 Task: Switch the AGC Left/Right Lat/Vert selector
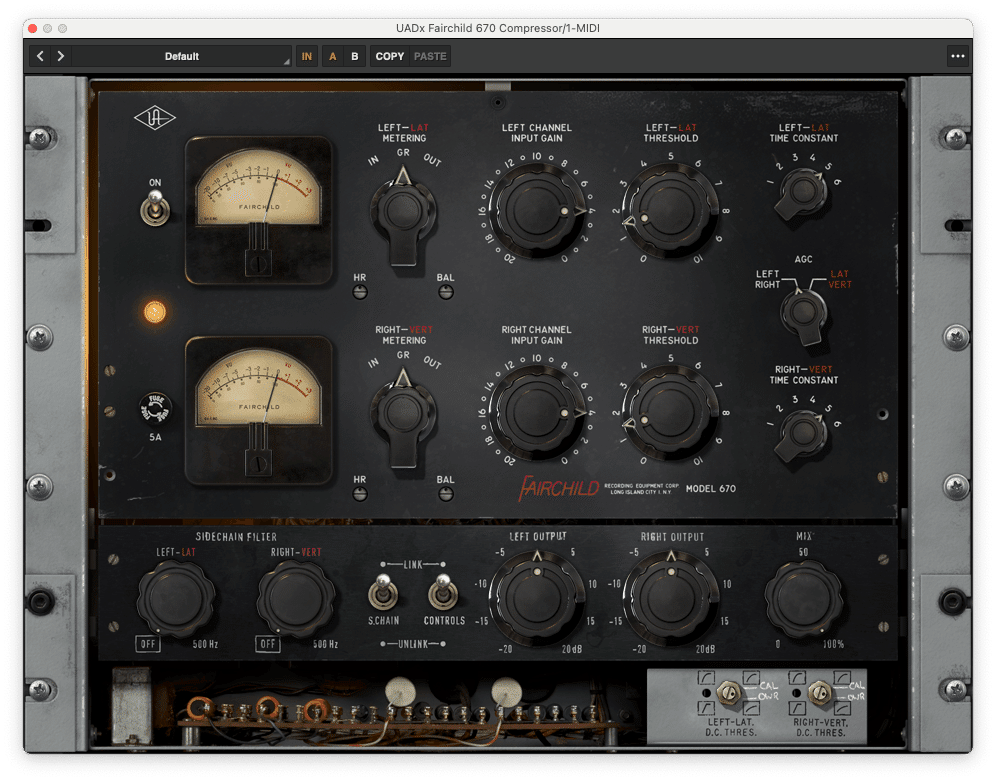pyautogui.click(x=804, y=314)
